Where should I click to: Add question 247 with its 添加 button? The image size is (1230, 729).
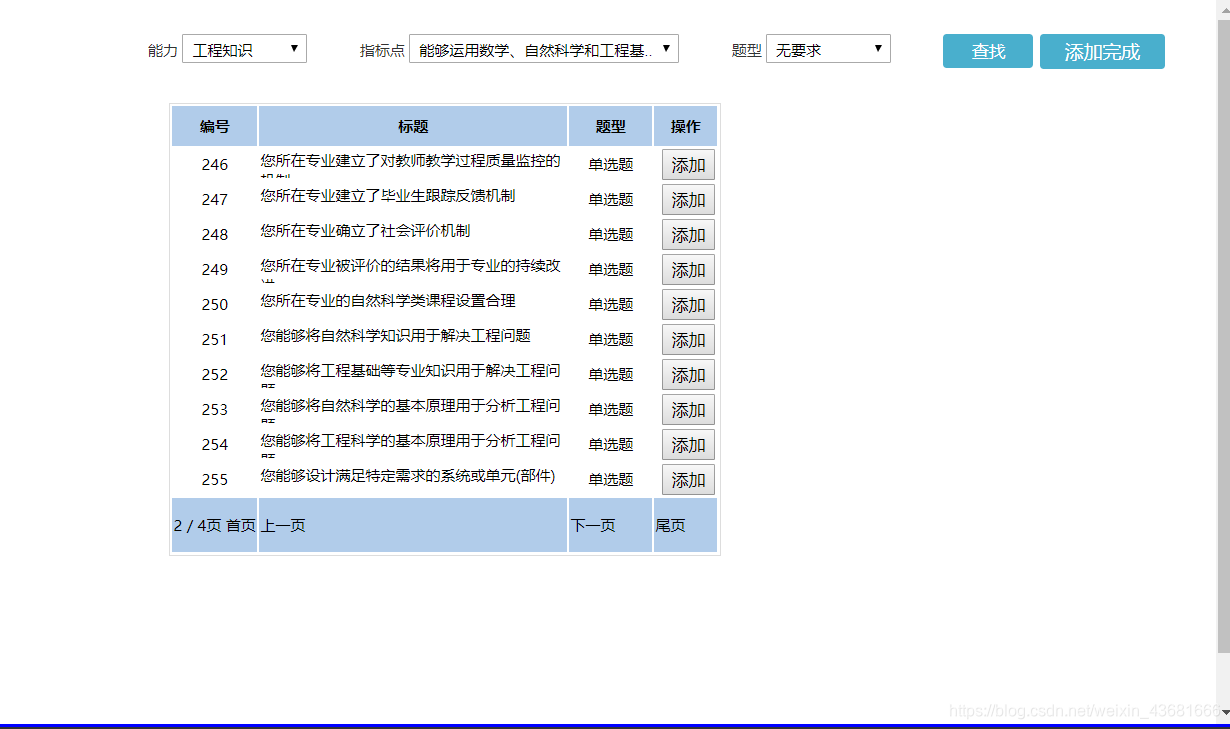pyautogui.click(x=688, y=200)
